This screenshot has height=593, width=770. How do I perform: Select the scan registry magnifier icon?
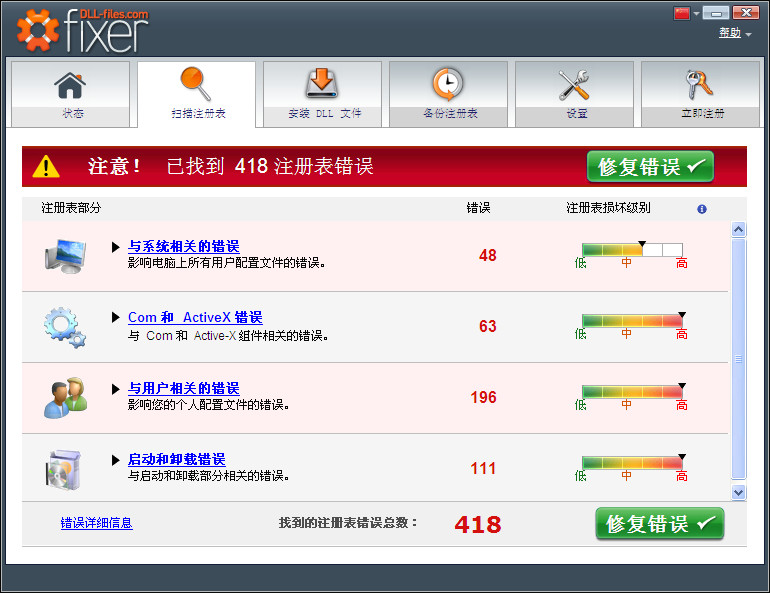click(x=195, y=83)
